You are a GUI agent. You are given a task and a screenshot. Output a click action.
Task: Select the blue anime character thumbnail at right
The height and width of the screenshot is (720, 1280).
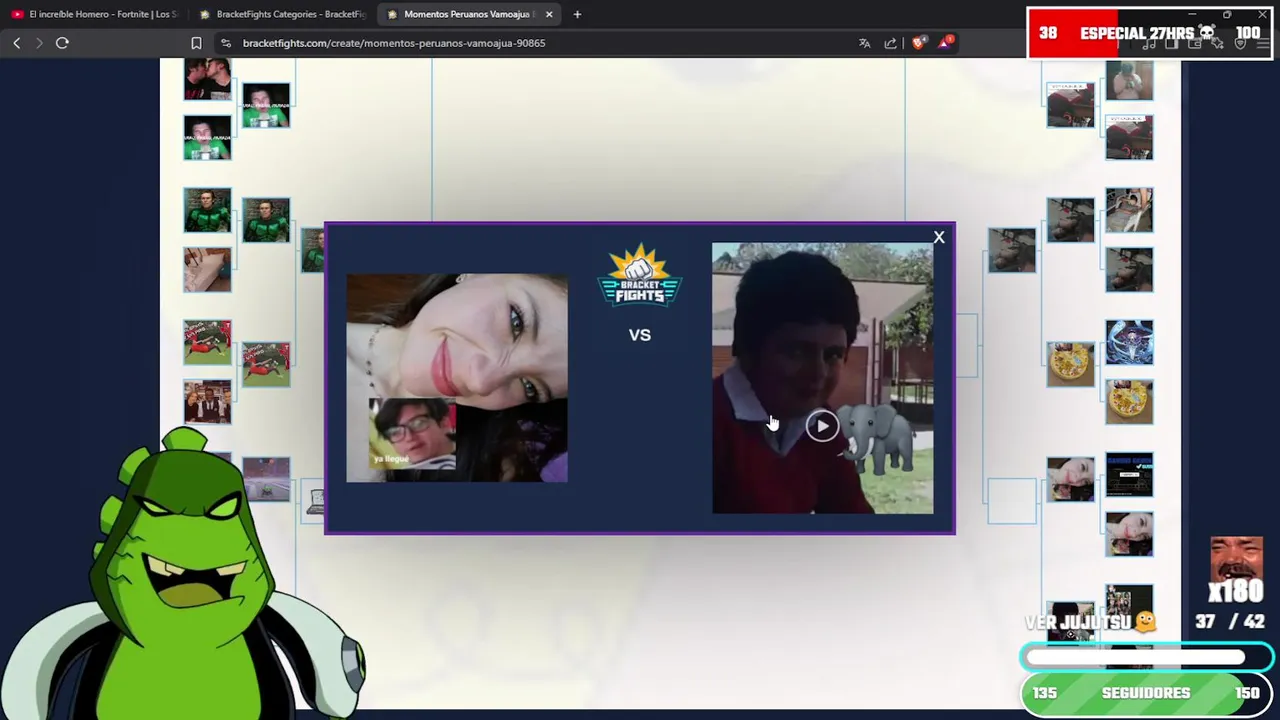coord(1129,342)
